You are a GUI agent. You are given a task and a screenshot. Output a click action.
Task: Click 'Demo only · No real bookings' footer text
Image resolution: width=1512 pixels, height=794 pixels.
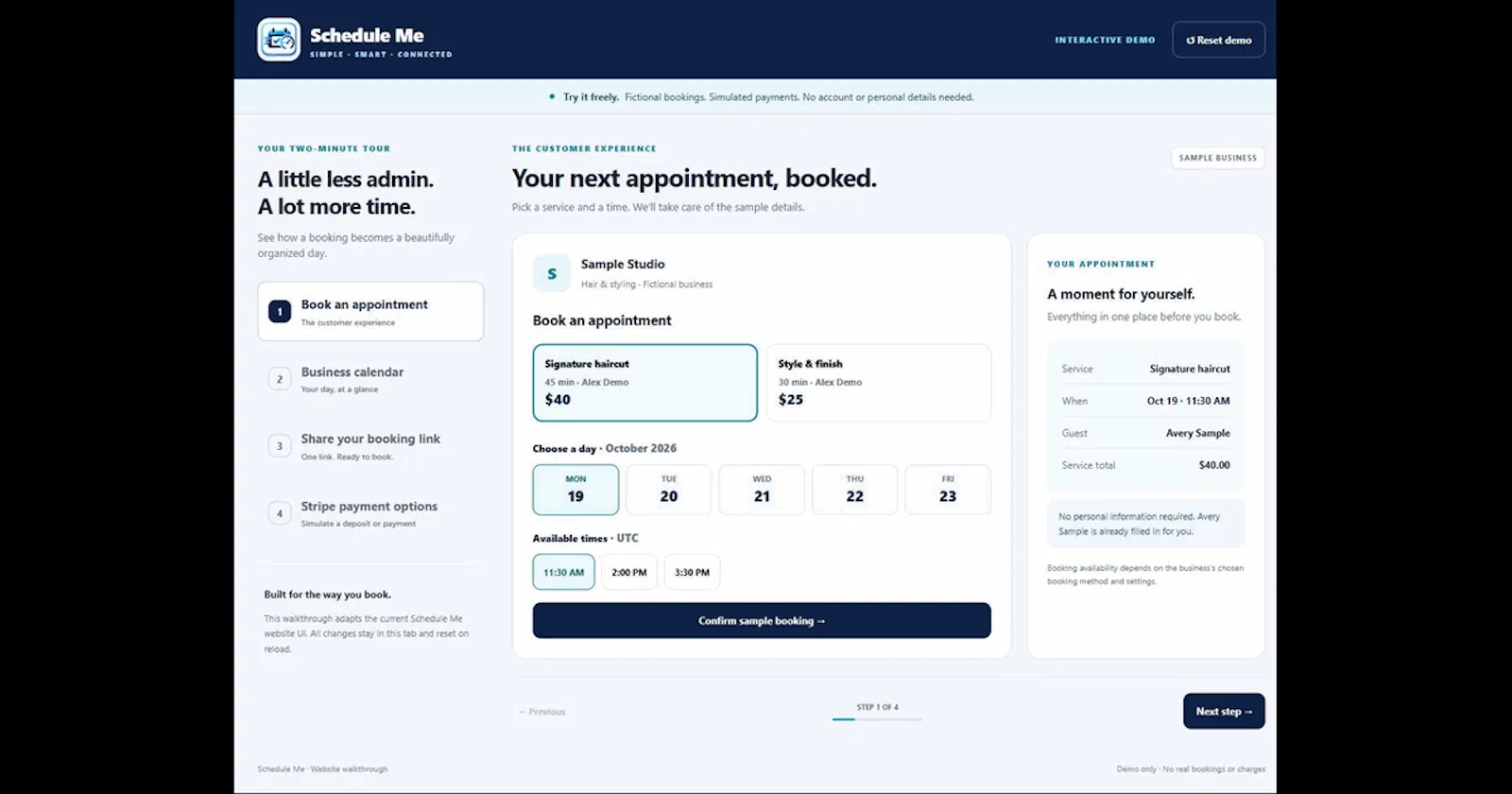[1191, 768]
